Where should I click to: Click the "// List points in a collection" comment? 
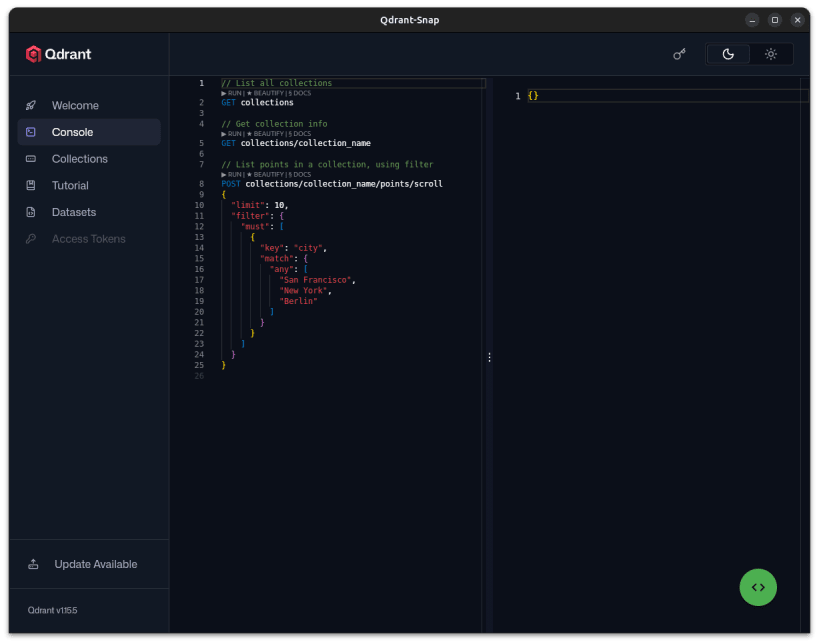pyautogui.click(x=327, y=165)
